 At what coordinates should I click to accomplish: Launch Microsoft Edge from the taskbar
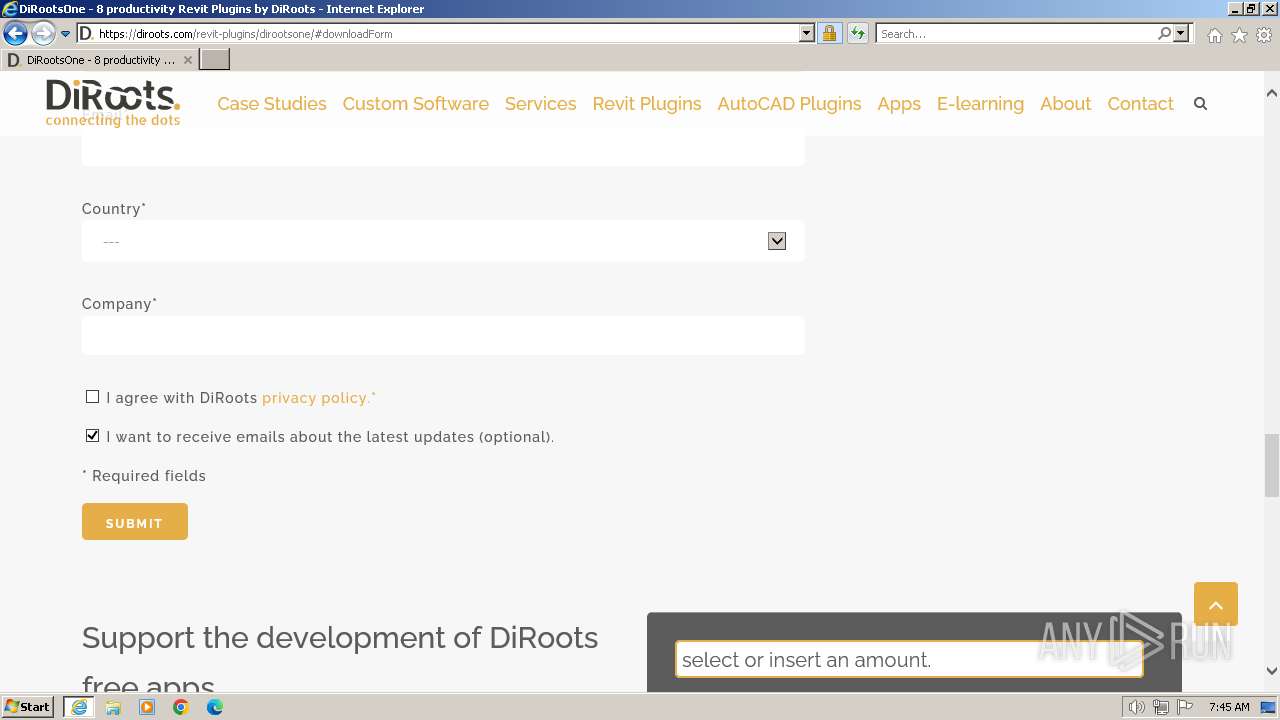[215, 707]
